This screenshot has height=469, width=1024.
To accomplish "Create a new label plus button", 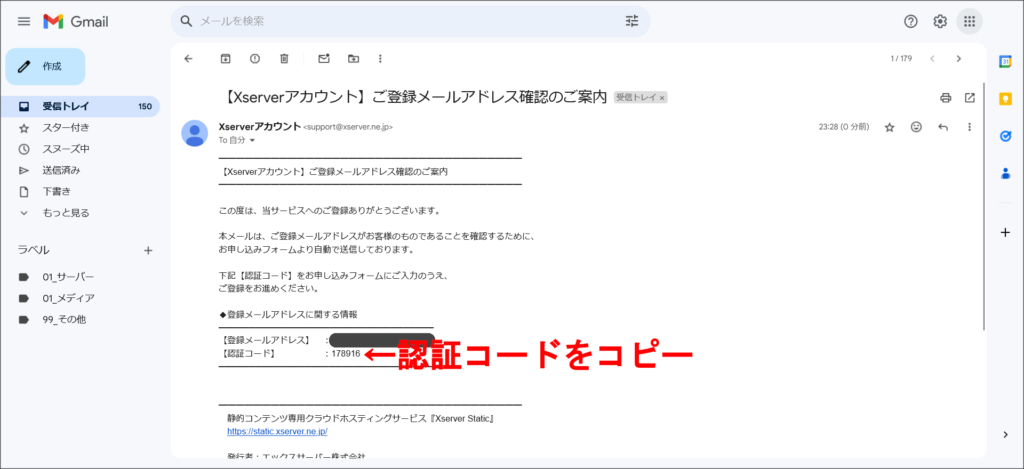I will tap(148, 250).
